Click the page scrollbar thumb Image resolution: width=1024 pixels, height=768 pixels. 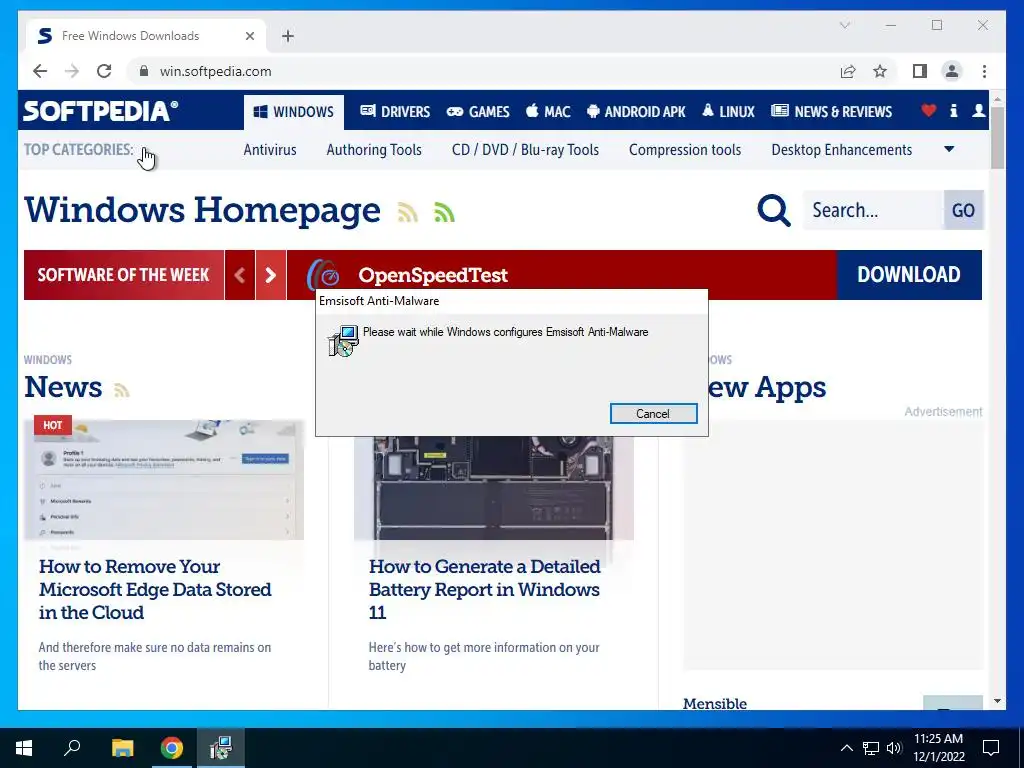tap(997, 137)
